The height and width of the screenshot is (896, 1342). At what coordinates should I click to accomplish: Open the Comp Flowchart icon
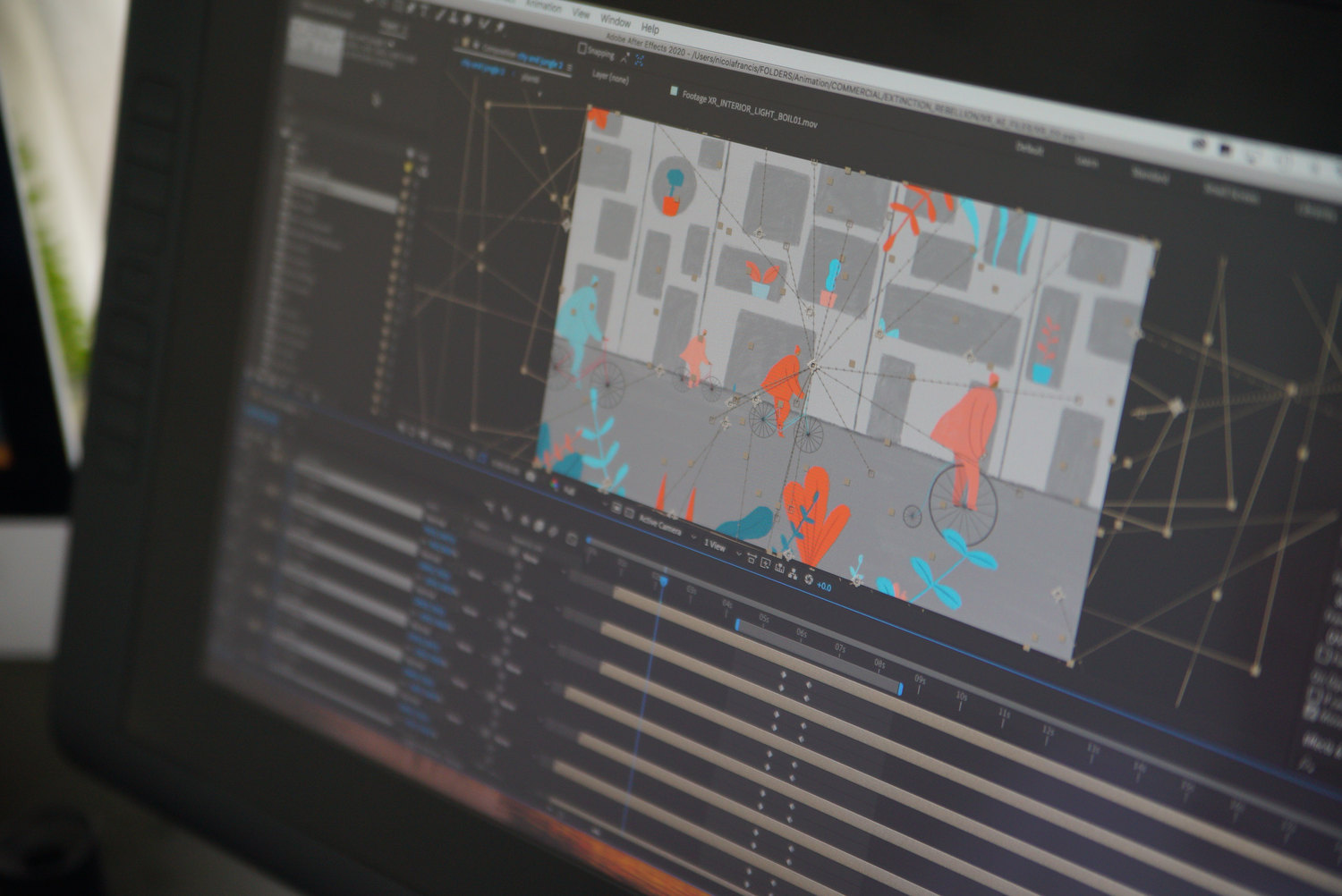pyautogui.click(x=793, y=573)
